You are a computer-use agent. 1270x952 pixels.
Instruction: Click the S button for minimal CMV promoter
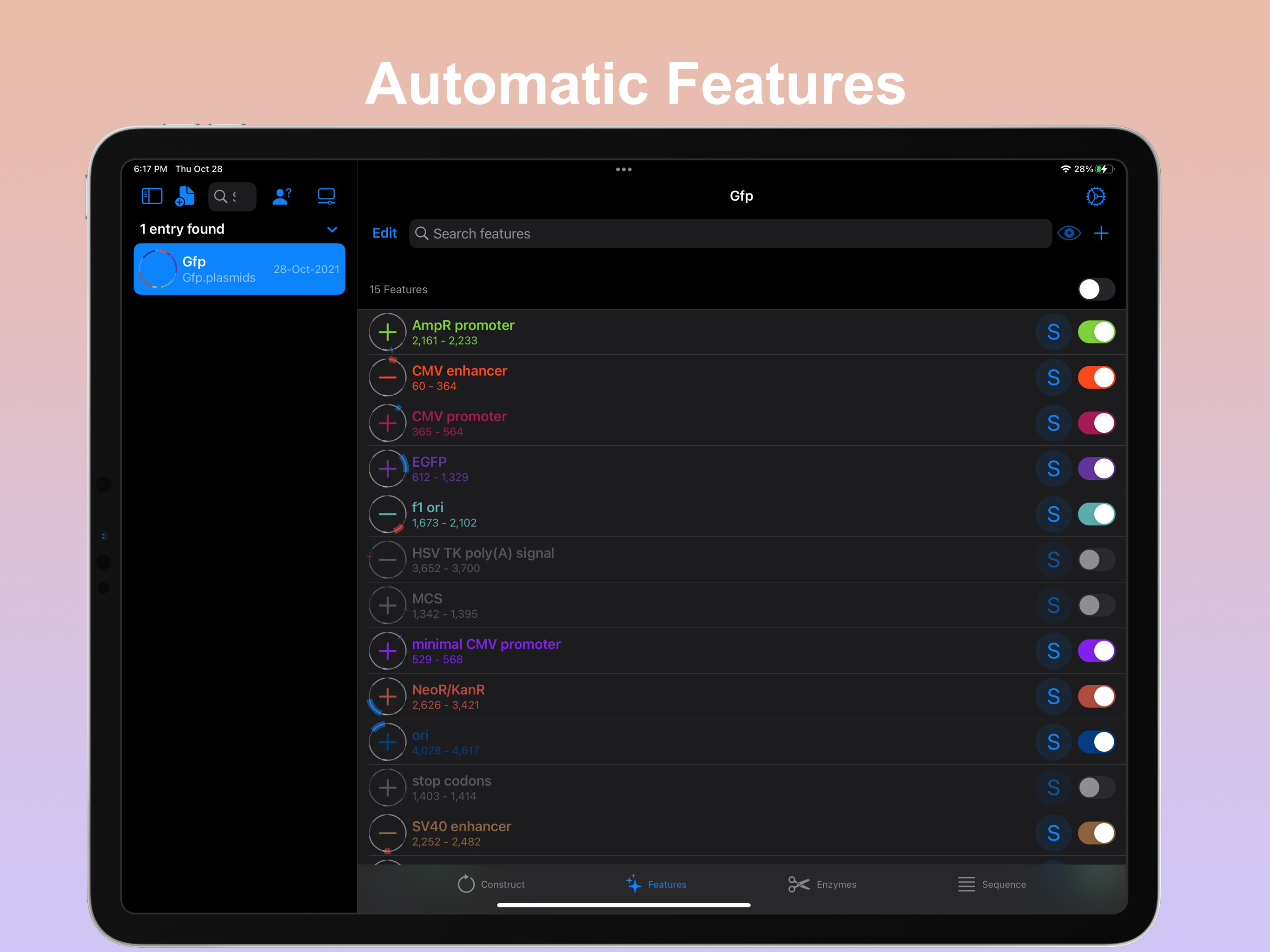click(x=1053, y=651)
